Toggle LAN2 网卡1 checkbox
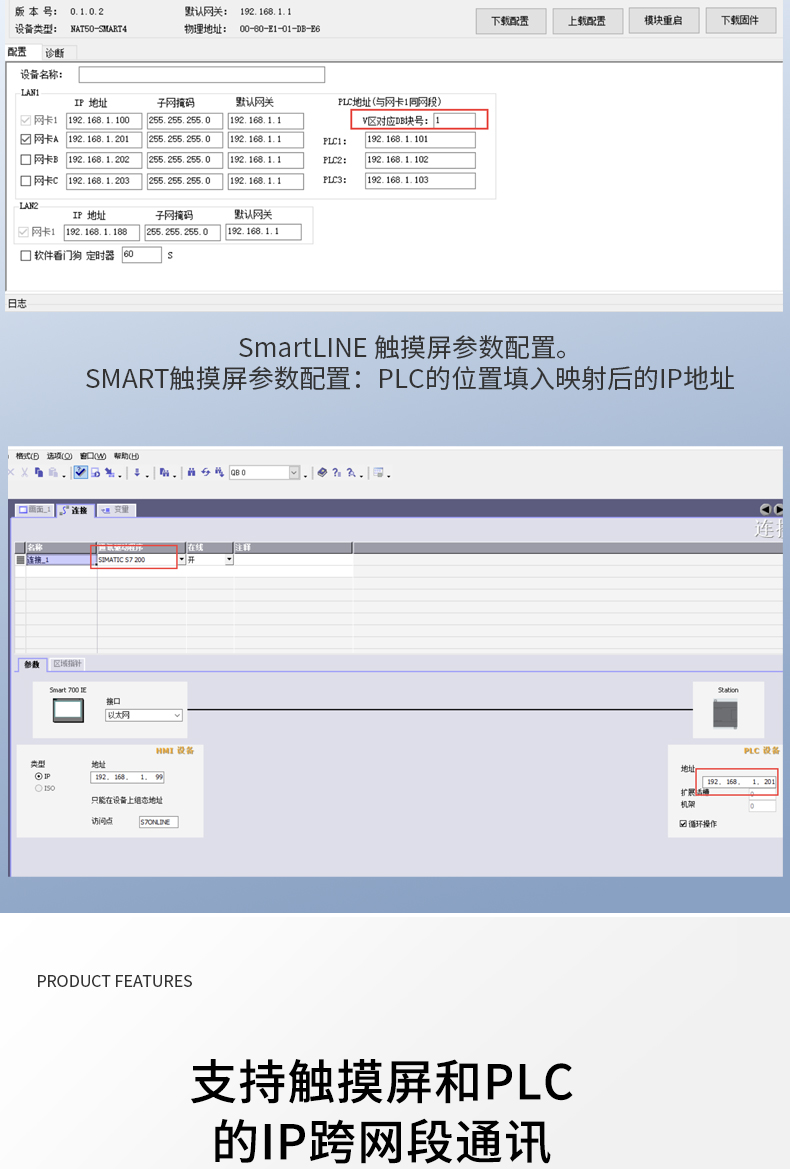 (23, 232)
